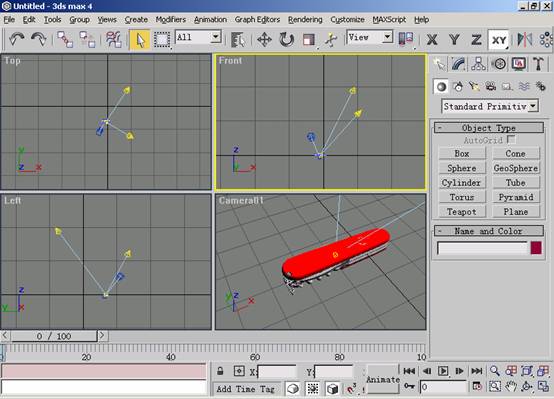This screenshot has width=554, height=399.
Task: Toggle the degradation override cube icon
Action: [332, 388]
